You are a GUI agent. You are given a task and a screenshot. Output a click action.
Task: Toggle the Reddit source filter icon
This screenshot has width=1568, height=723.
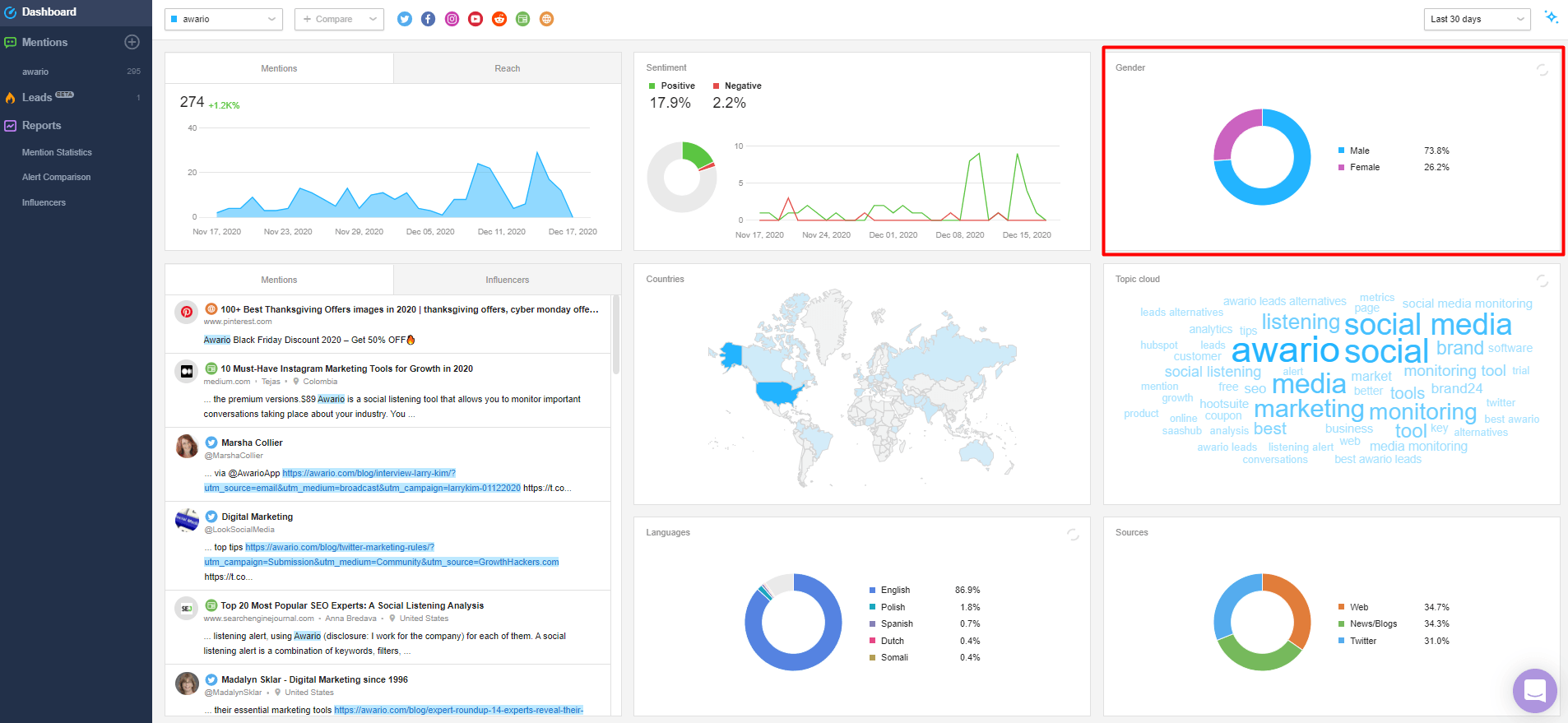pos(499,19)
